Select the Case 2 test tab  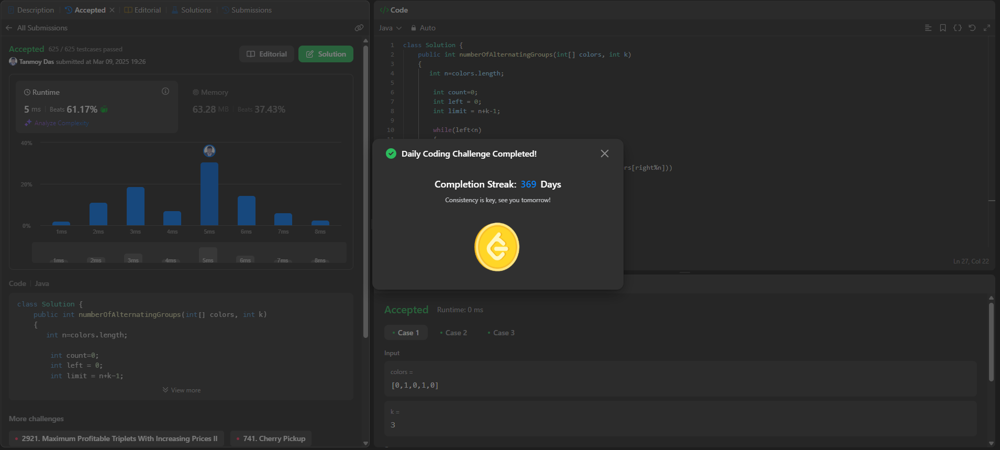tap(453, 332)
